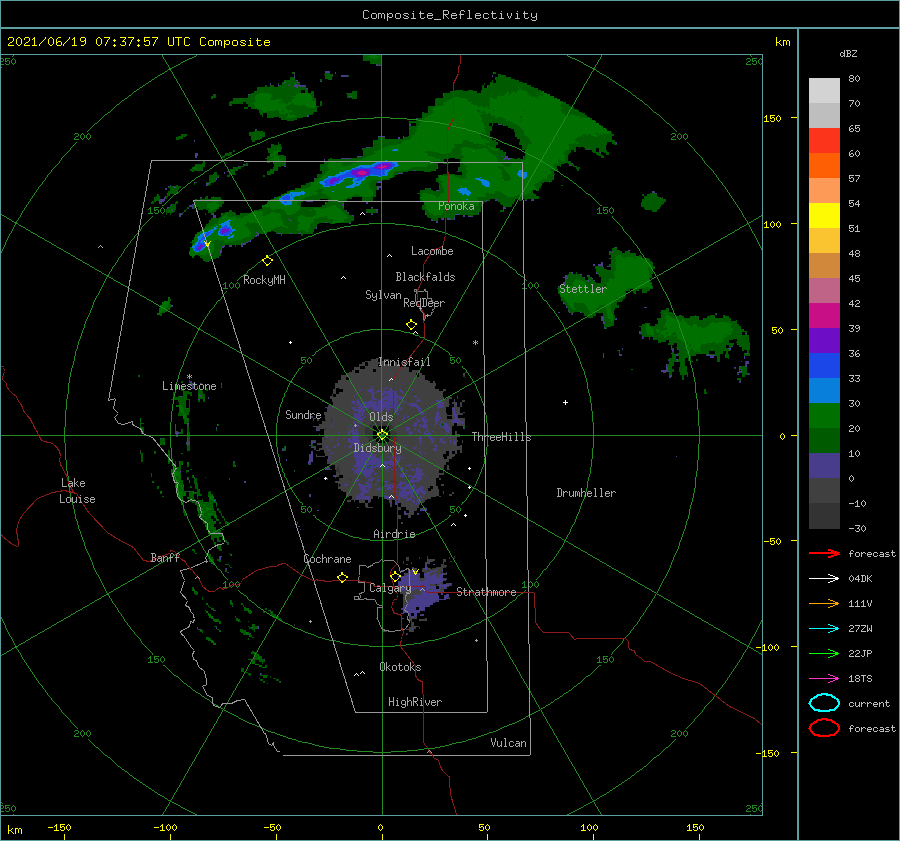Click the RedDeer city label
The height and width of the screenshot is (841, 900).
[424, 303]
